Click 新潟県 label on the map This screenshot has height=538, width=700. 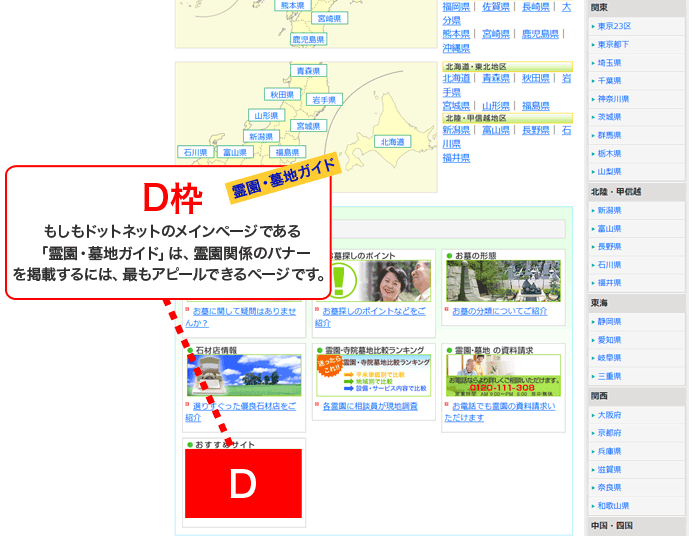point(261,137)
